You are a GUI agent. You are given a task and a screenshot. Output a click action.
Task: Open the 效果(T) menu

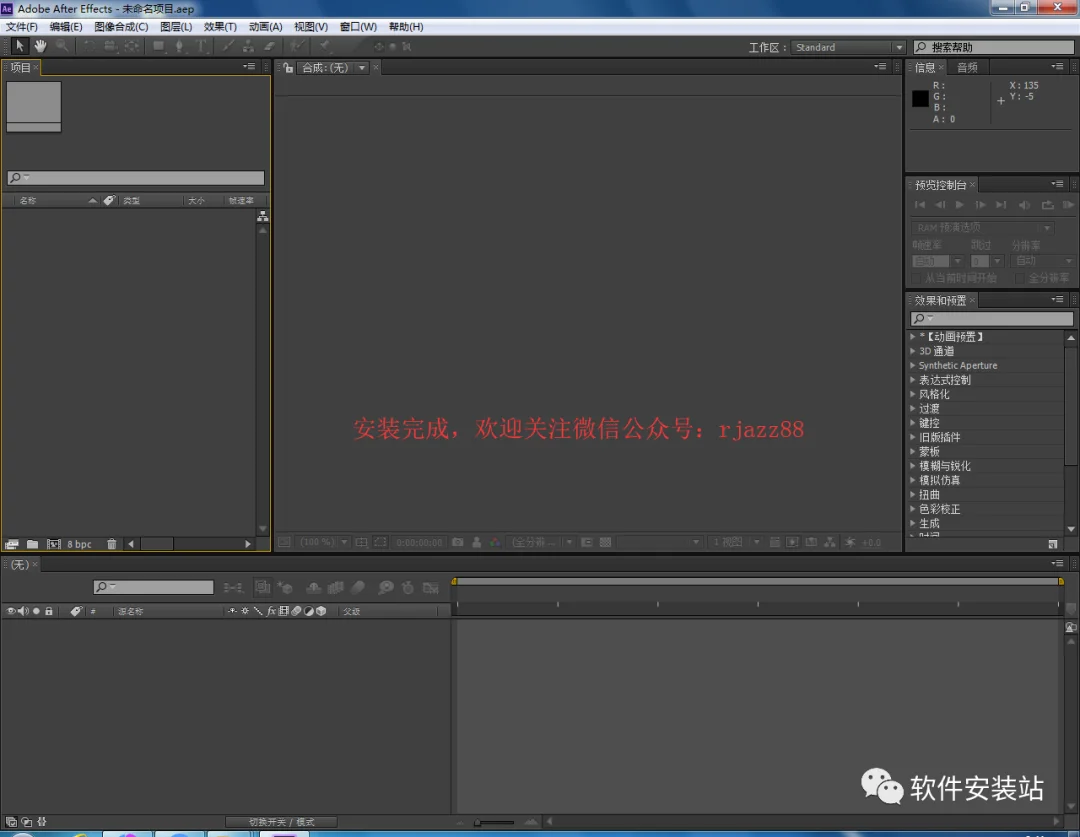tap(220, 27)
